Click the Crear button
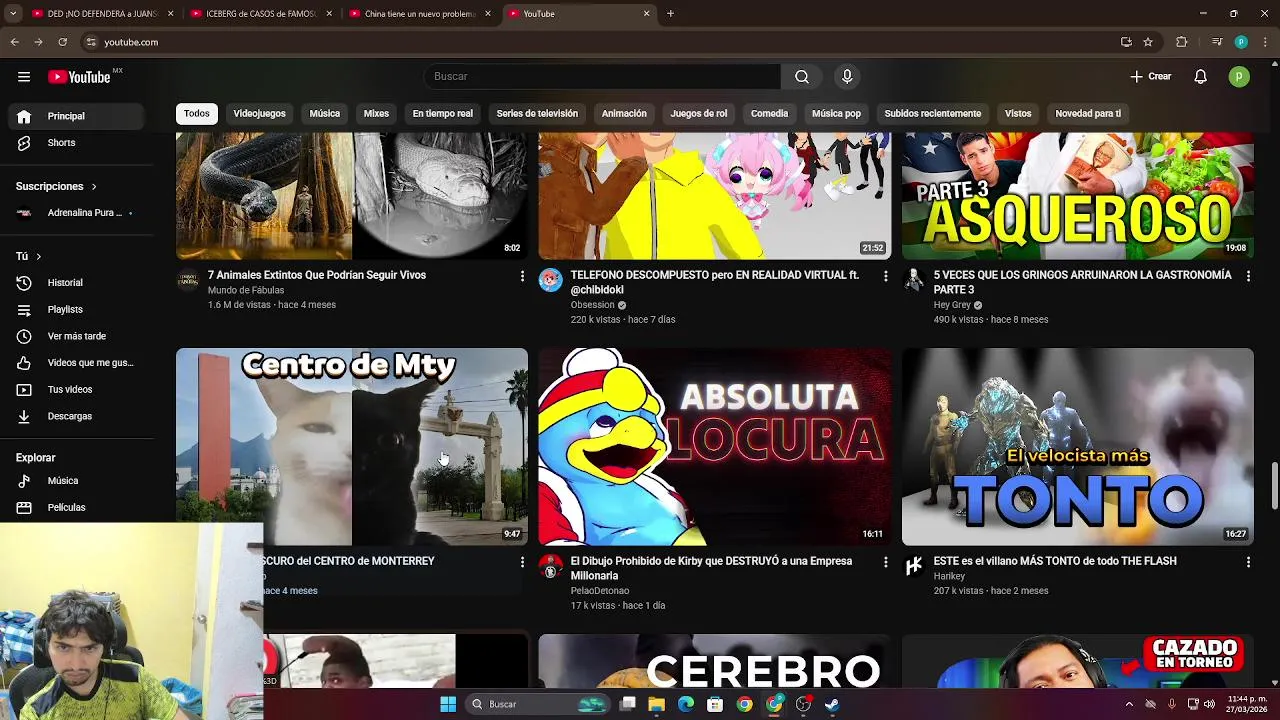This screenshot has width=1280, height=720. (1151, 77)
